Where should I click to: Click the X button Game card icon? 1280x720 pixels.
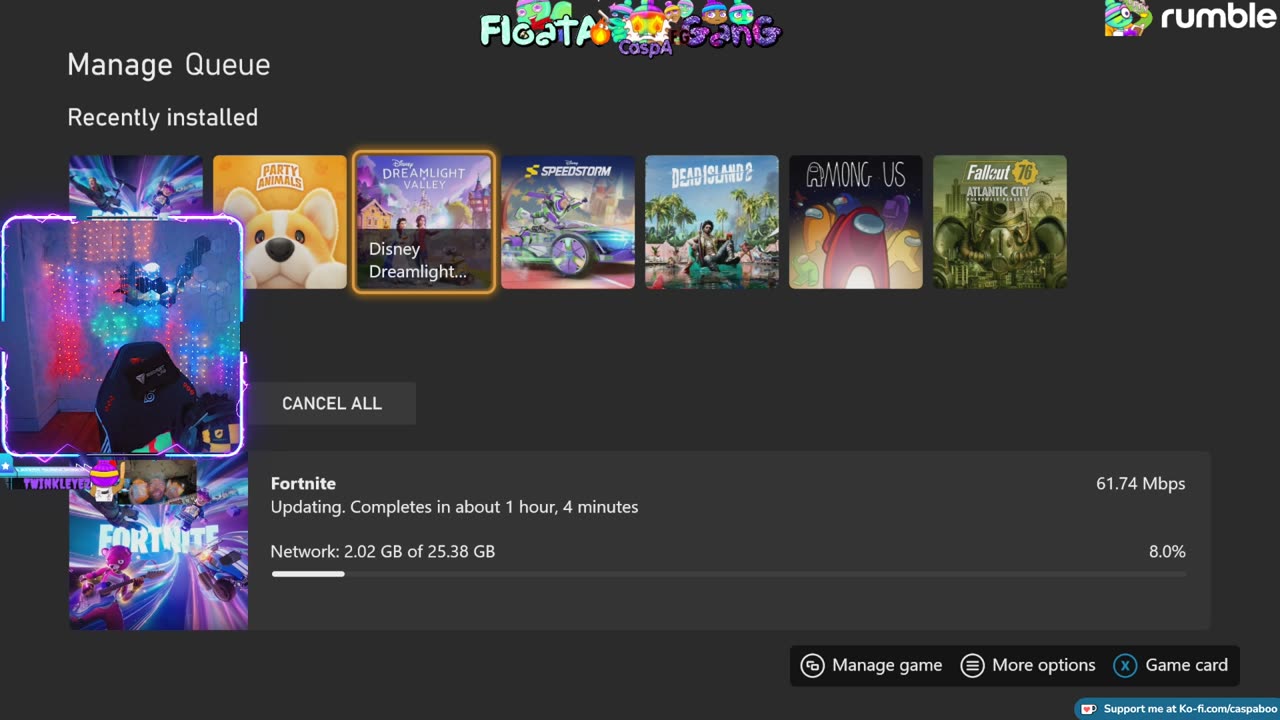[x=1126, y=665]
